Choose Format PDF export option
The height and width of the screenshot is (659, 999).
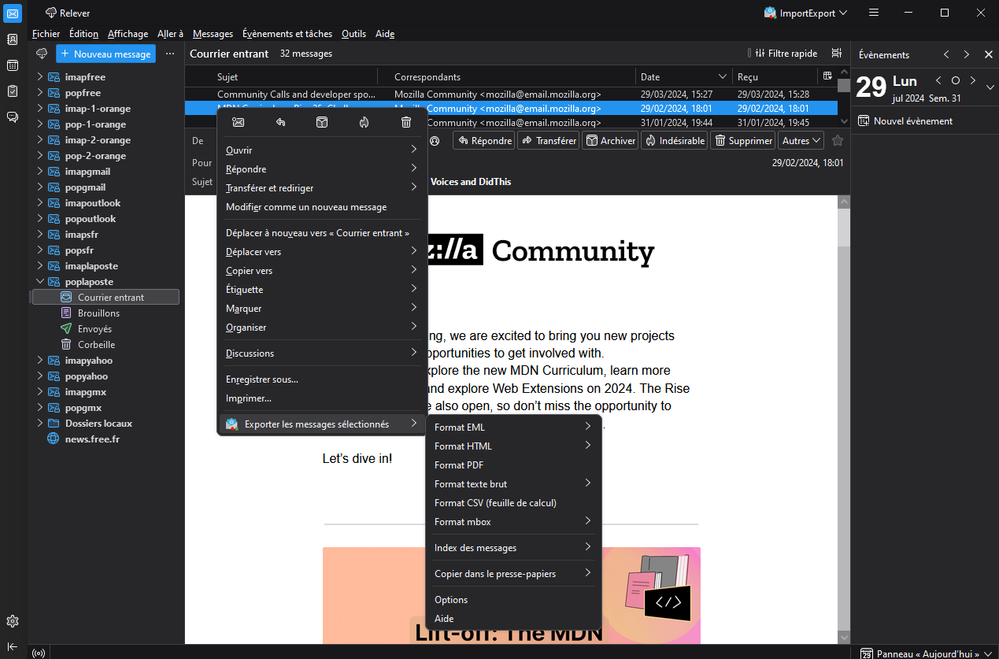(x=513, y=465)
